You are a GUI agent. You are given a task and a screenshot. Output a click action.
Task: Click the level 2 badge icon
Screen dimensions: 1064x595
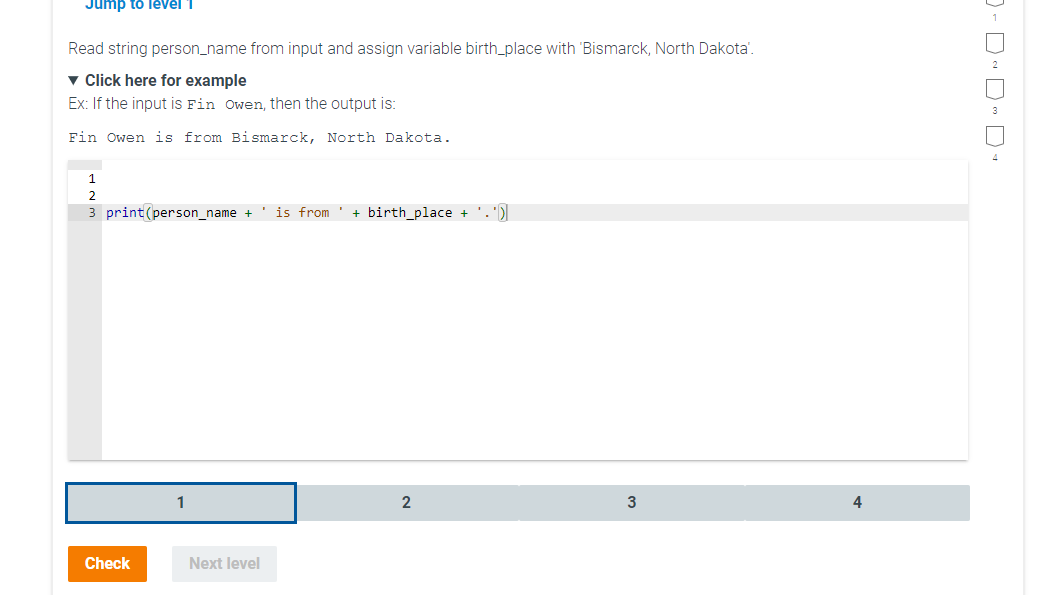coord(995,43)
